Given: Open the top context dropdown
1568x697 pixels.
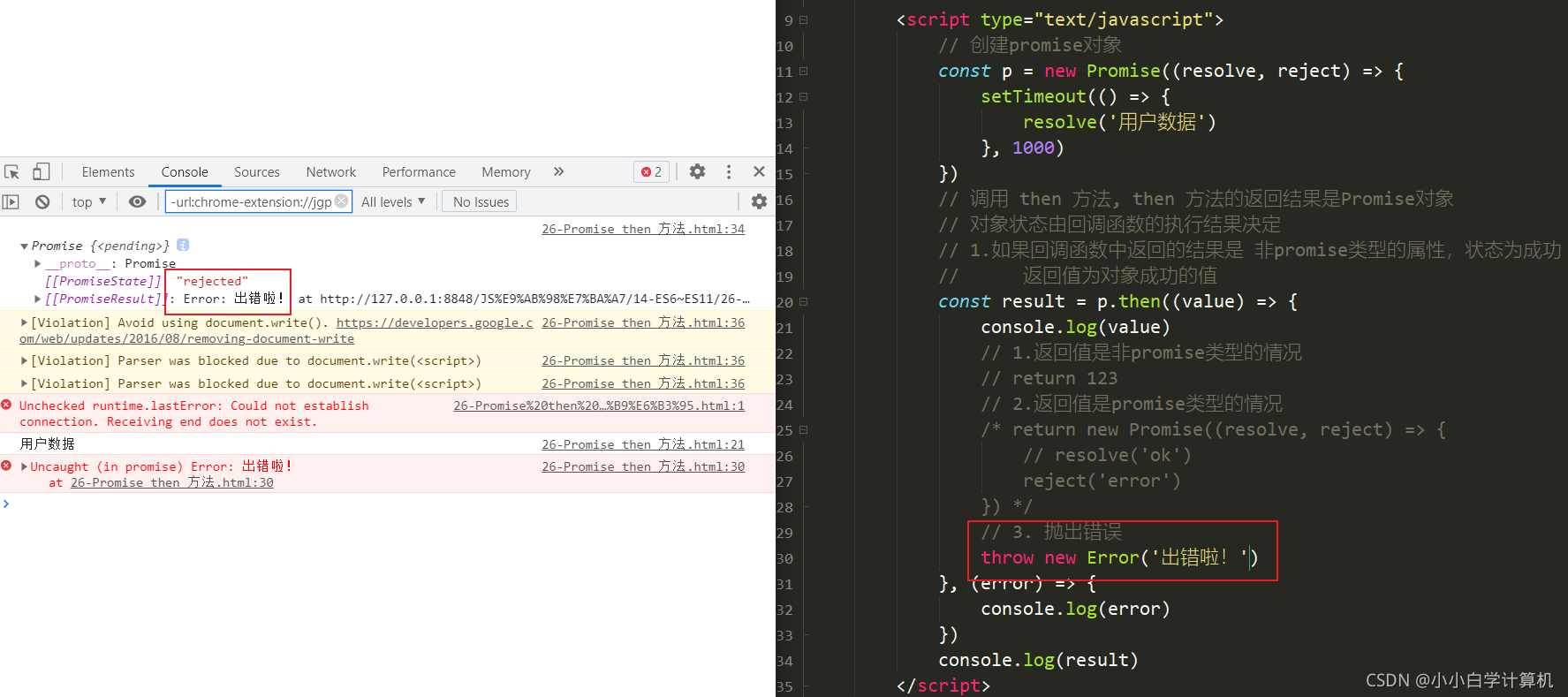Looking at the screenshot, I should point(89,201).
